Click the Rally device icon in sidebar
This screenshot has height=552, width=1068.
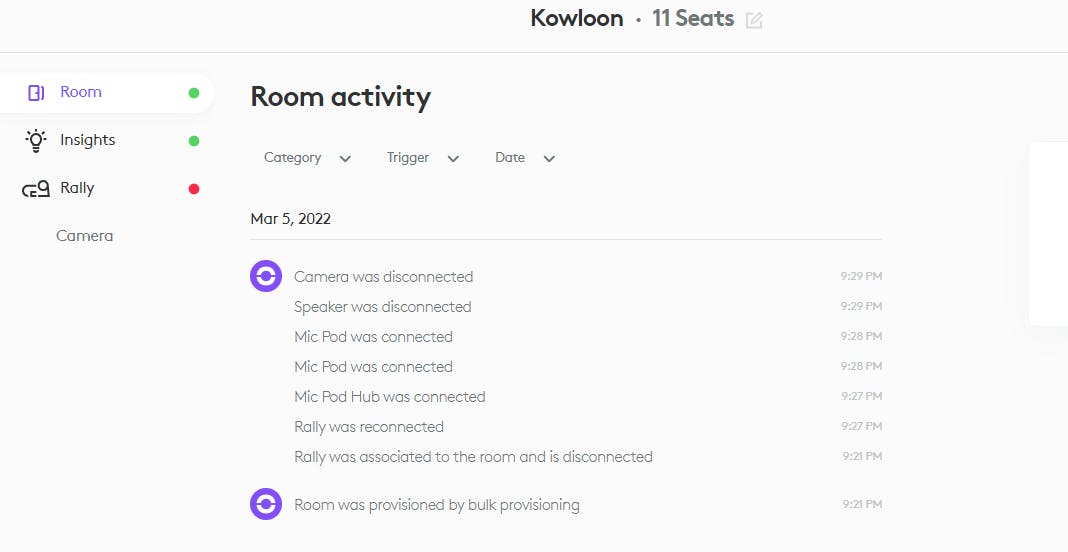click(x=36, y=189)
